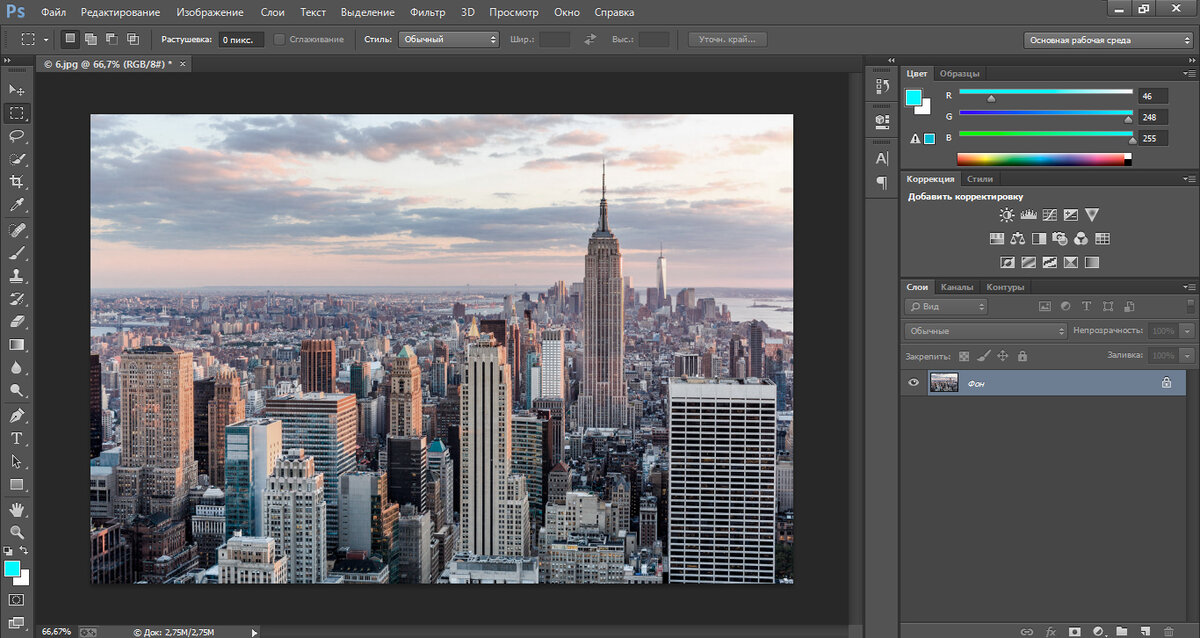Open the layer blend mode Обычные dropdown
1200x638 pixels.
click(x=985, y=330)
